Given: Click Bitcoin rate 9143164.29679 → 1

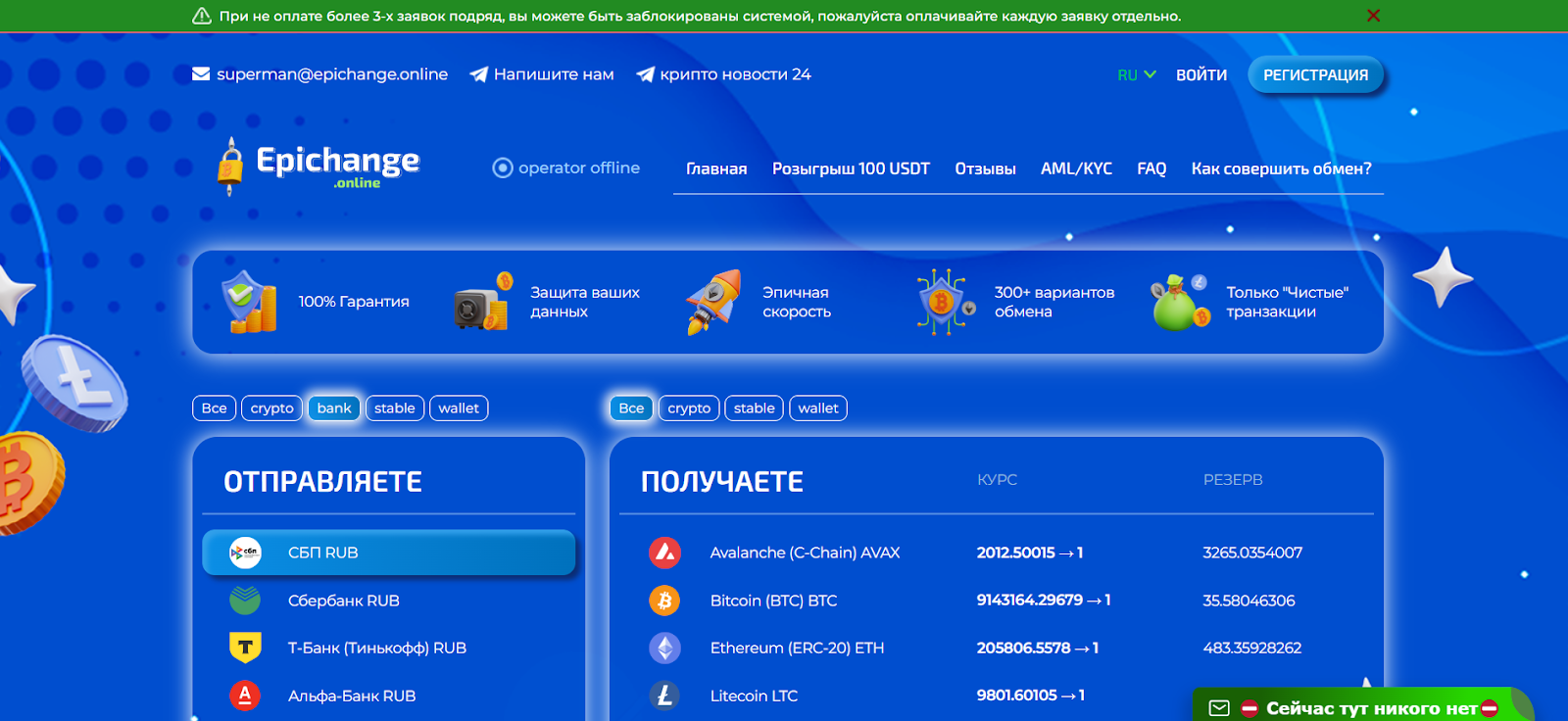Looking at the screenshot, I should coord(1044,601).
